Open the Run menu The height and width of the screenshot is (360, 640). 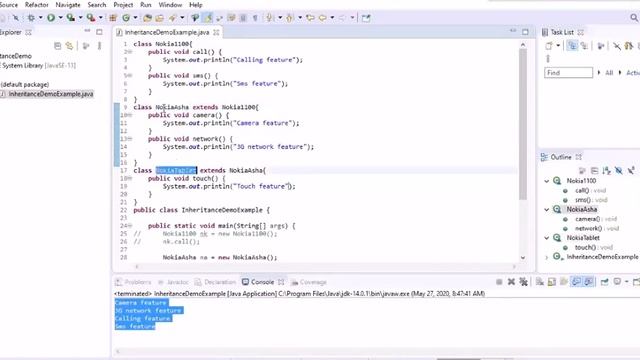coord(146,5)
